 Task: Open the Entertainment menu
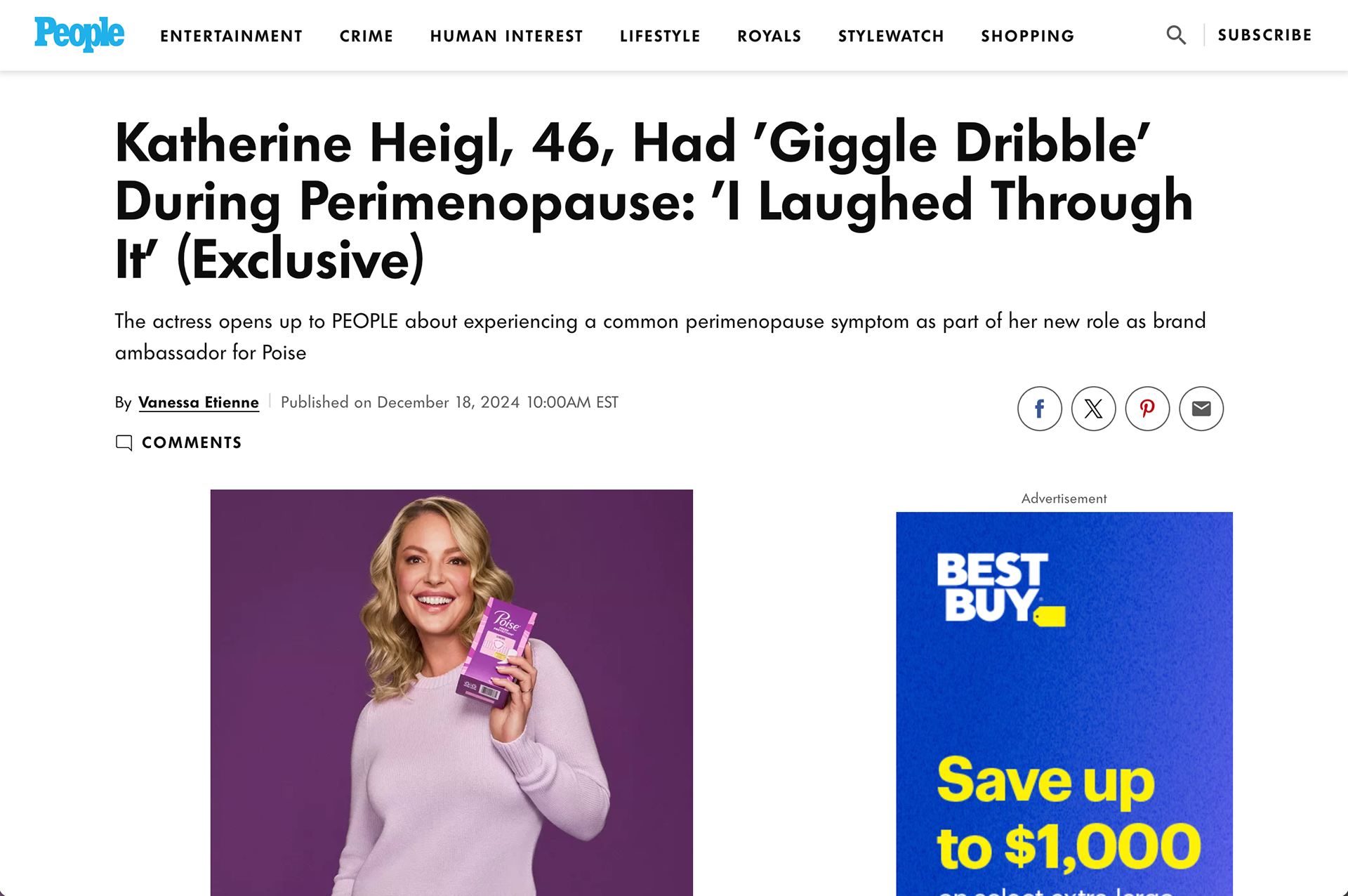[231, 36]
